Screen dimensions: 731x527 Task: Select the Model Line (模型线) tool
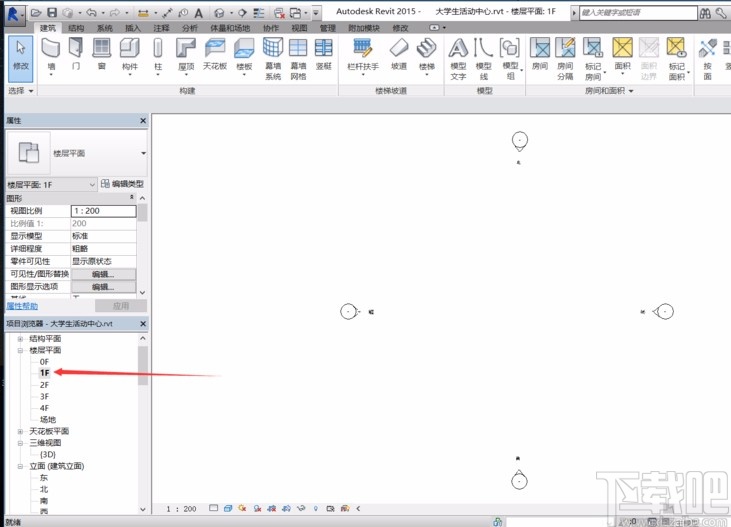coord(483,58)
